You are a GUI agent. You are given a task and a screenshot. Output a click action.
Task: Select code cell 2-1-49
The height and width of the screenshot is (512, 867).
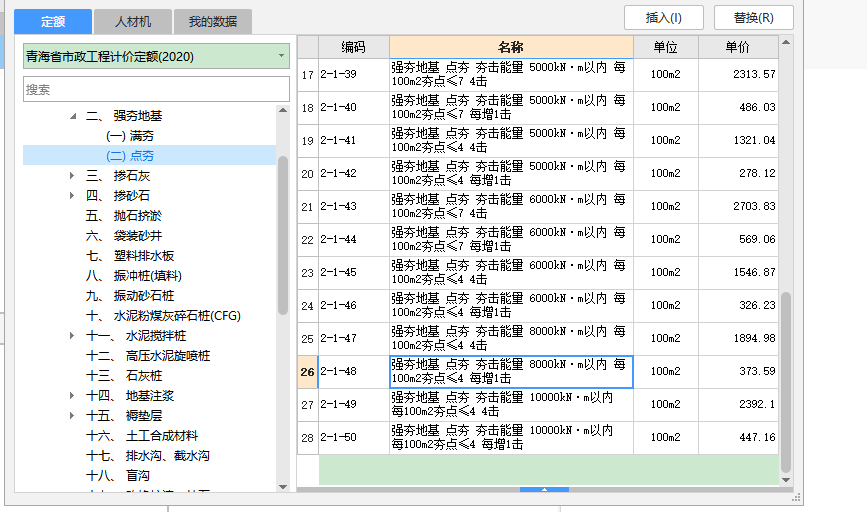tap(354, 404)
